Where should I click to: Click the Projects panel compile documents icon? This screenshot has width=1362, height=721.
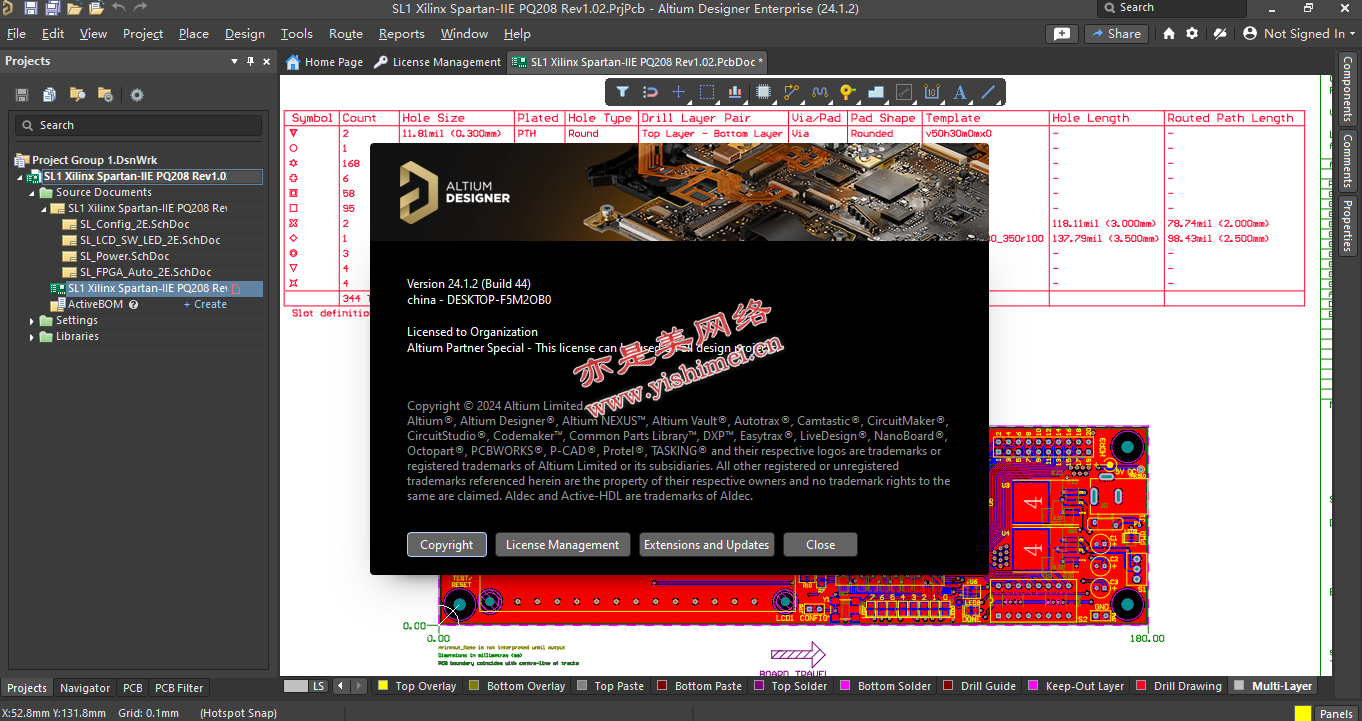(50, 95)
